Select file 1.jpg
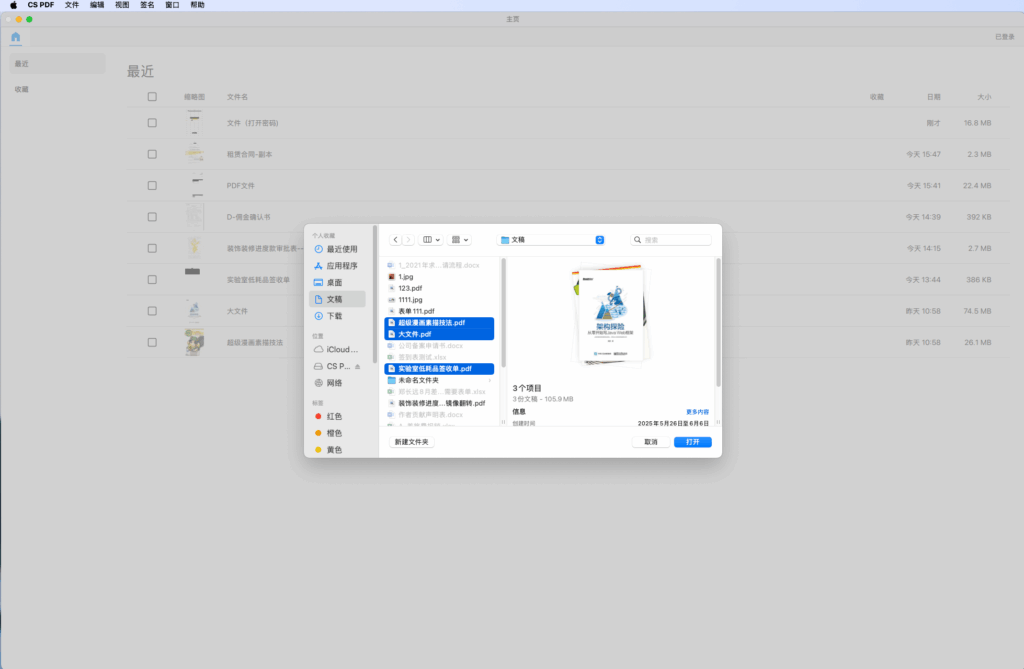 point(439,277)
